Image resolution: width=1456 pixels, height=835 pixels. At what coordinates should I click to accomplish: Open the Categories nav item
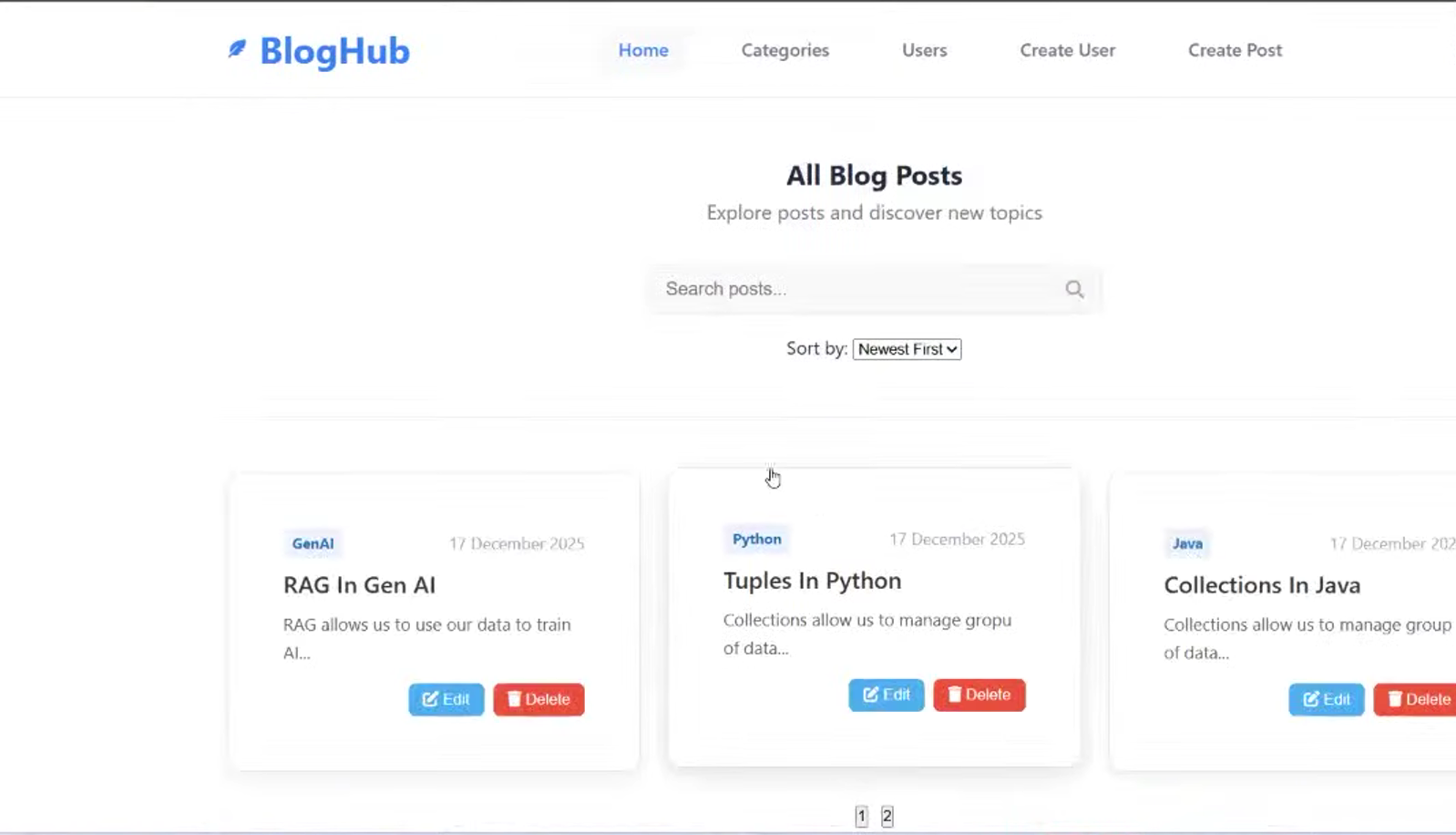click(784, 50)
